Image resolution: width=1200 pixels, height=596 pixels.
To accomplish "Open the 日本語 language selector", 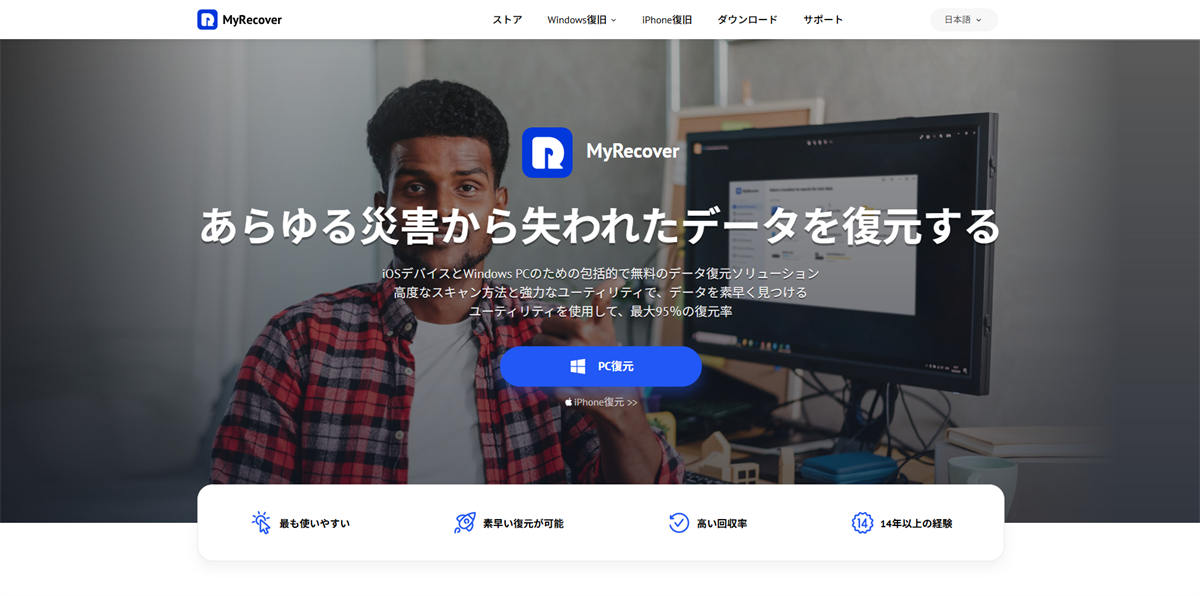I will [x=964, y=20].
